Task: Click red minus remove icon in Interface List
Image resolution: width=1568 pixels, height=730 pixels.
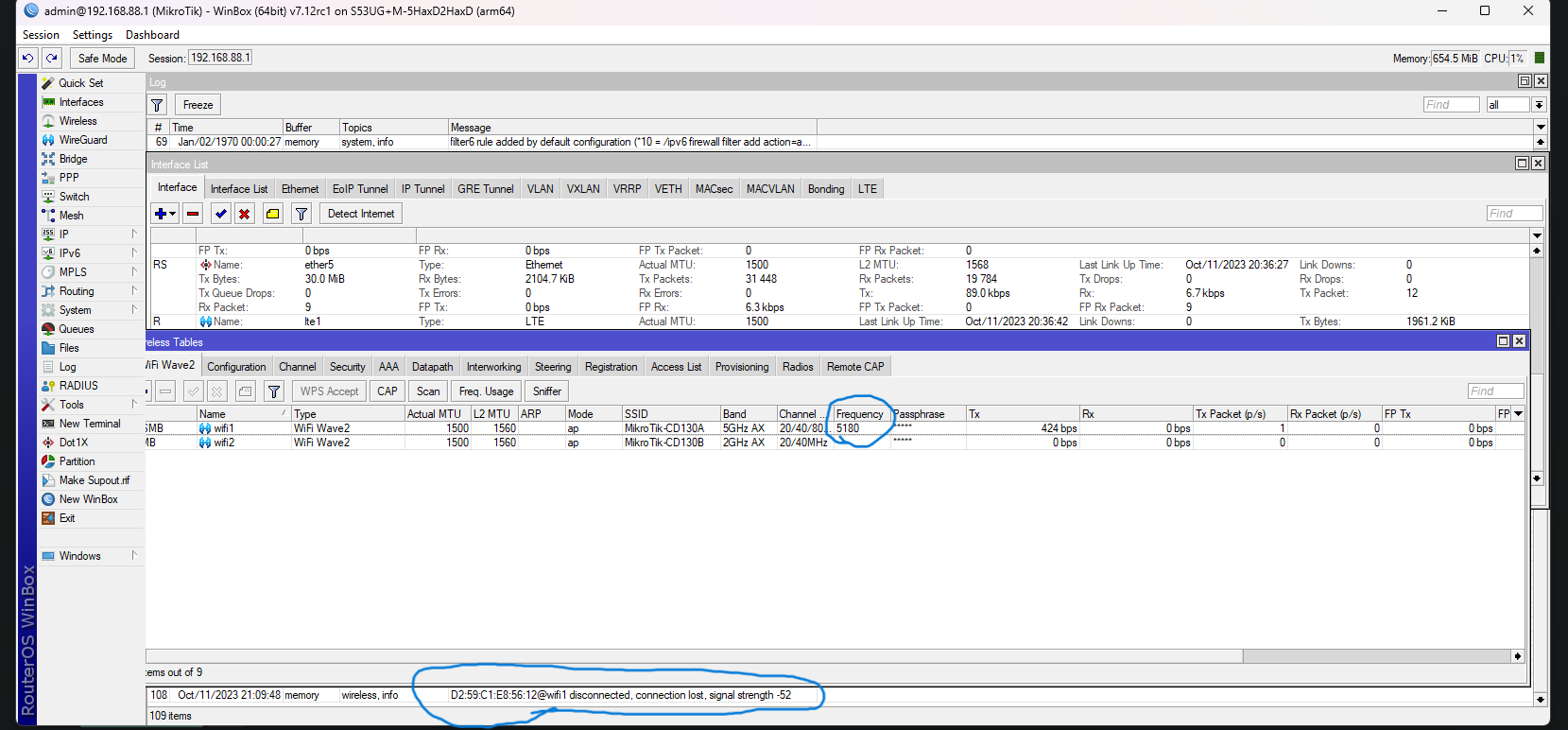Action: (193, 214)
